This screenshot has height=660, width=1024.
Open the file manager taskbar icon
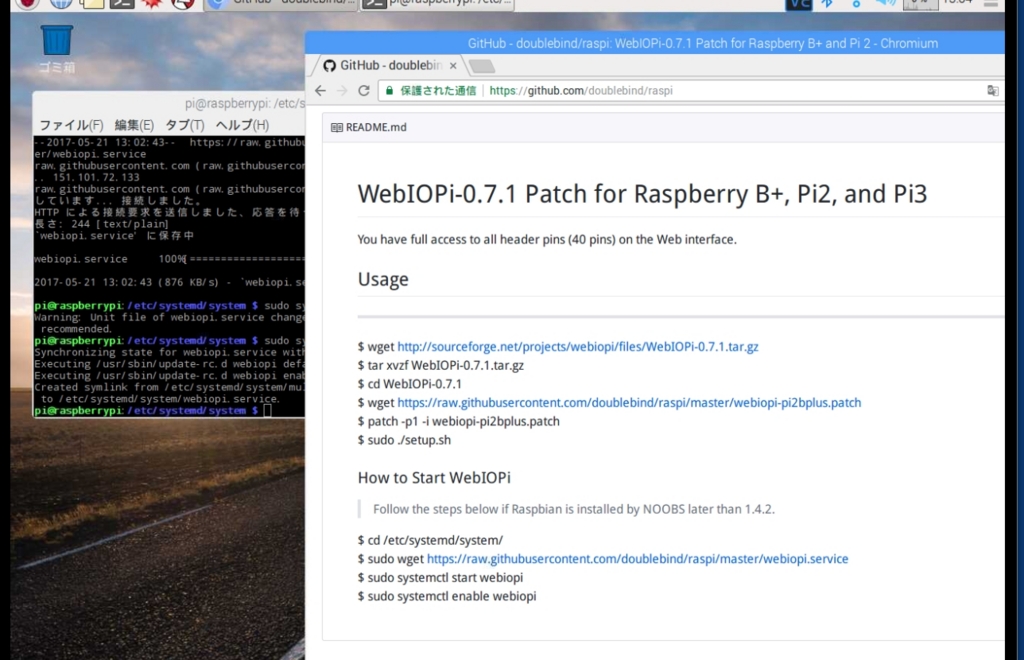pos(91,3)
